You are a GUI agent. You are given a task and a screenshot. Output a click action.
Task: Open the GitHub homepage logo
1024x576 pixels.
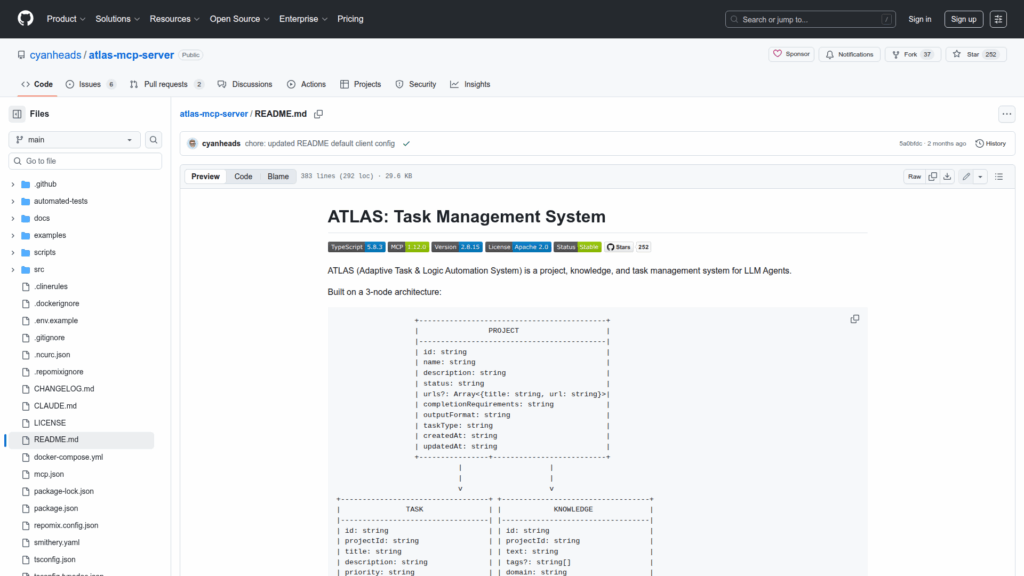[25, 18]
